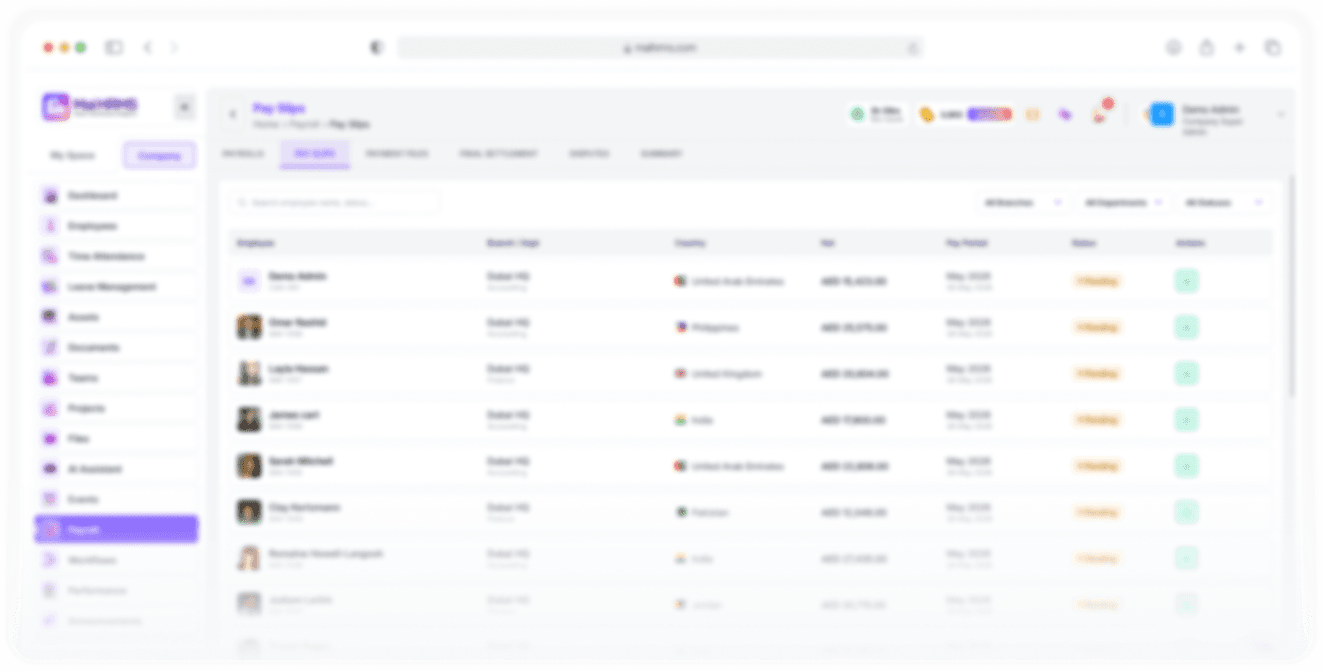Click the notification bell with red badge

[x=1101, y=114]
